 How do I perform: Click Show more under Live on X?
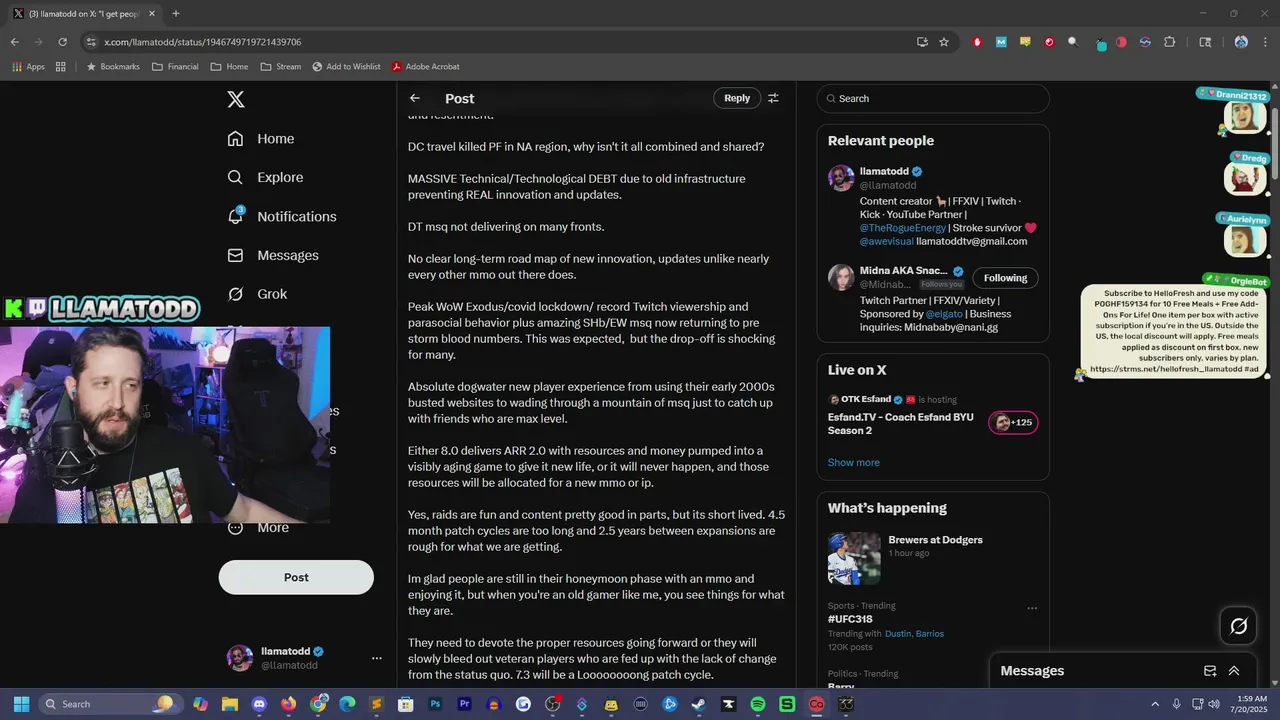click(854, 462)
